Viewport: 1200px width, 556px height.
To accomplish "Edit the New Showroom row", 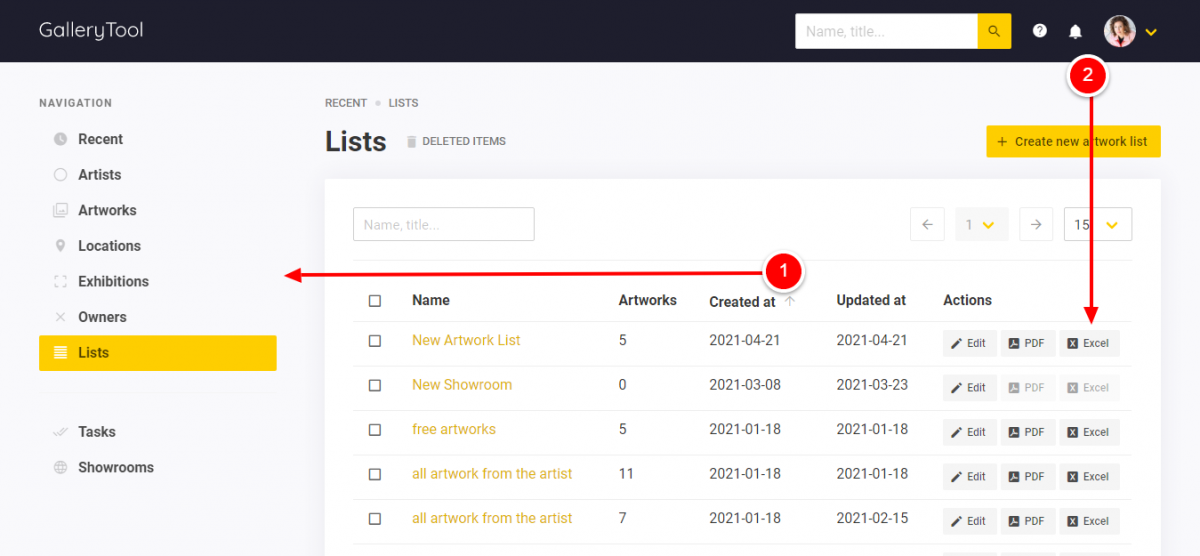I will (x=970, y=388).
